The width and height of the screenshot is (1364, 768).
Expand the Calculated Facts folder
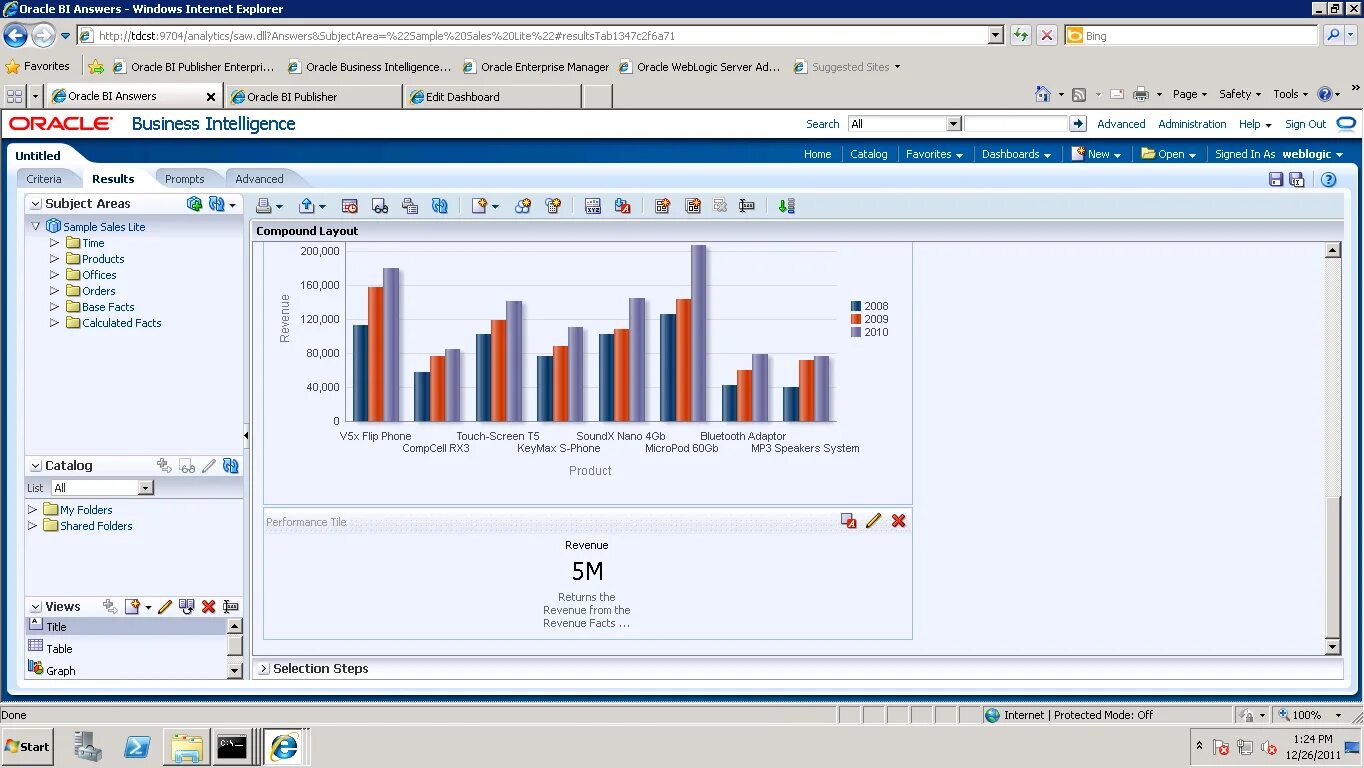[55, 323]
